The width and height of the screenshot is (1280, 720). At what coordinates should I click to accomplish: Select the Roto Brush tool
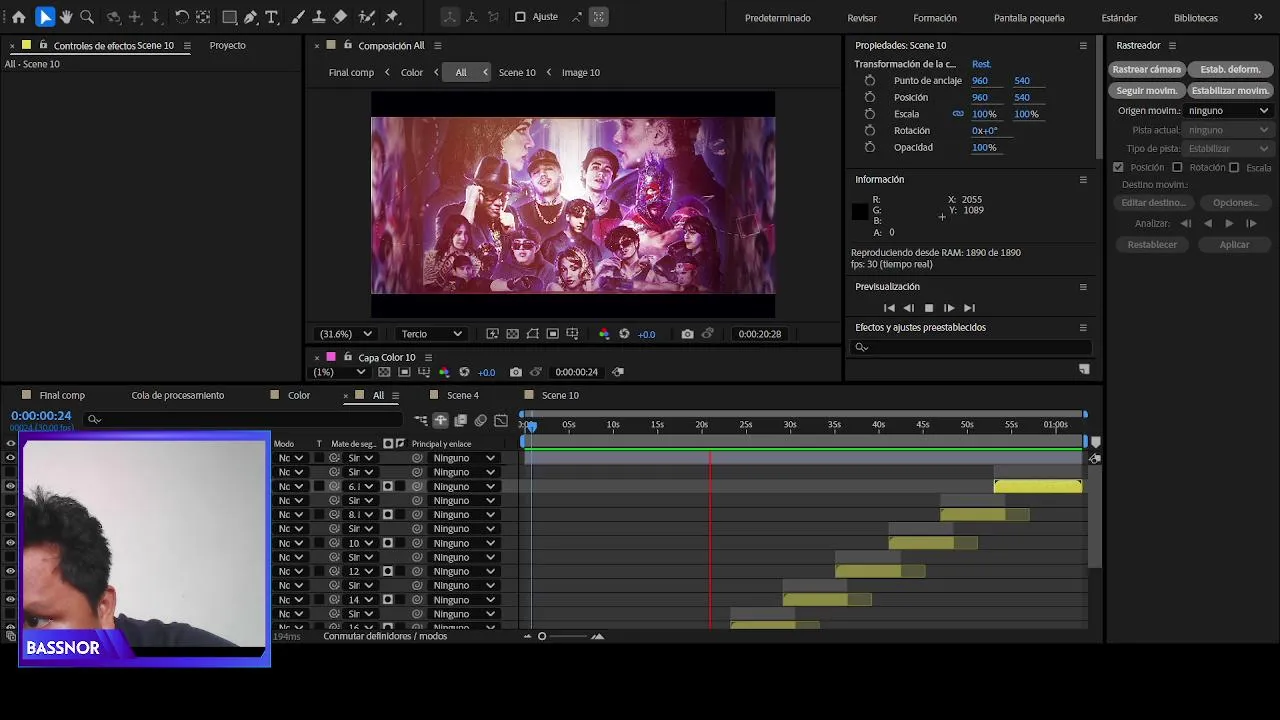(367, 17)
